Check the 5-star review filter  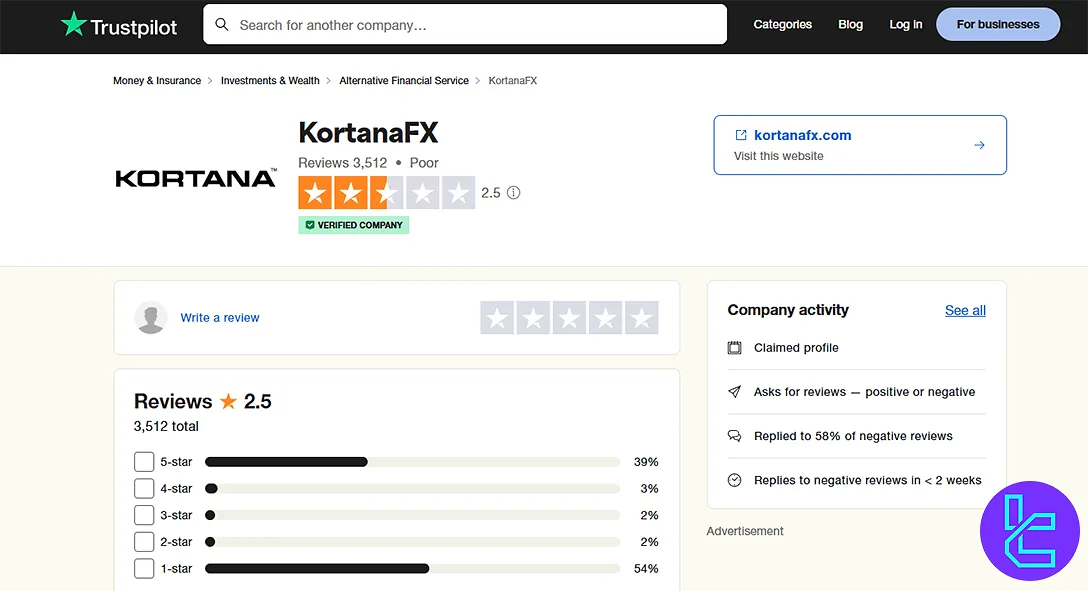click(144, 461)
